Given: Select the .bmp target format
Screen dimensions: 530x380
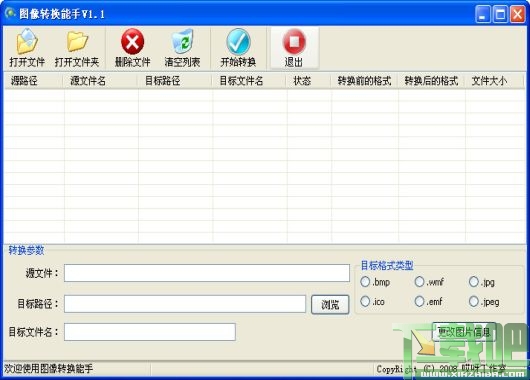Looking at the screenshot, I should pyautogui.click(x=365, y=282).
